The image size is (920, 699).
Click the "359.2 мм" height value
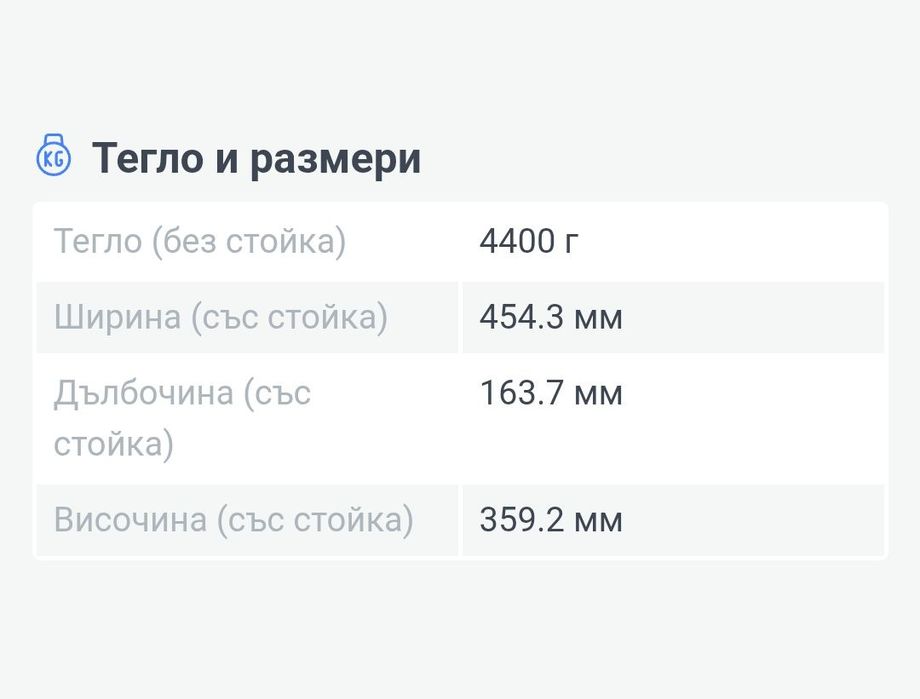point(551,520)
